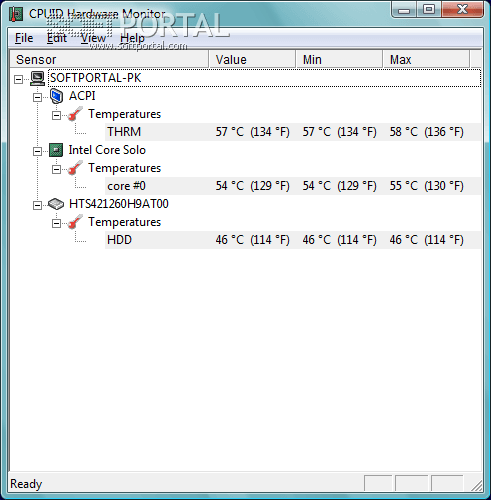Click Temperatures label under HTS421260H9AT00
491x500 pixels.
click(x=124, y=222)
